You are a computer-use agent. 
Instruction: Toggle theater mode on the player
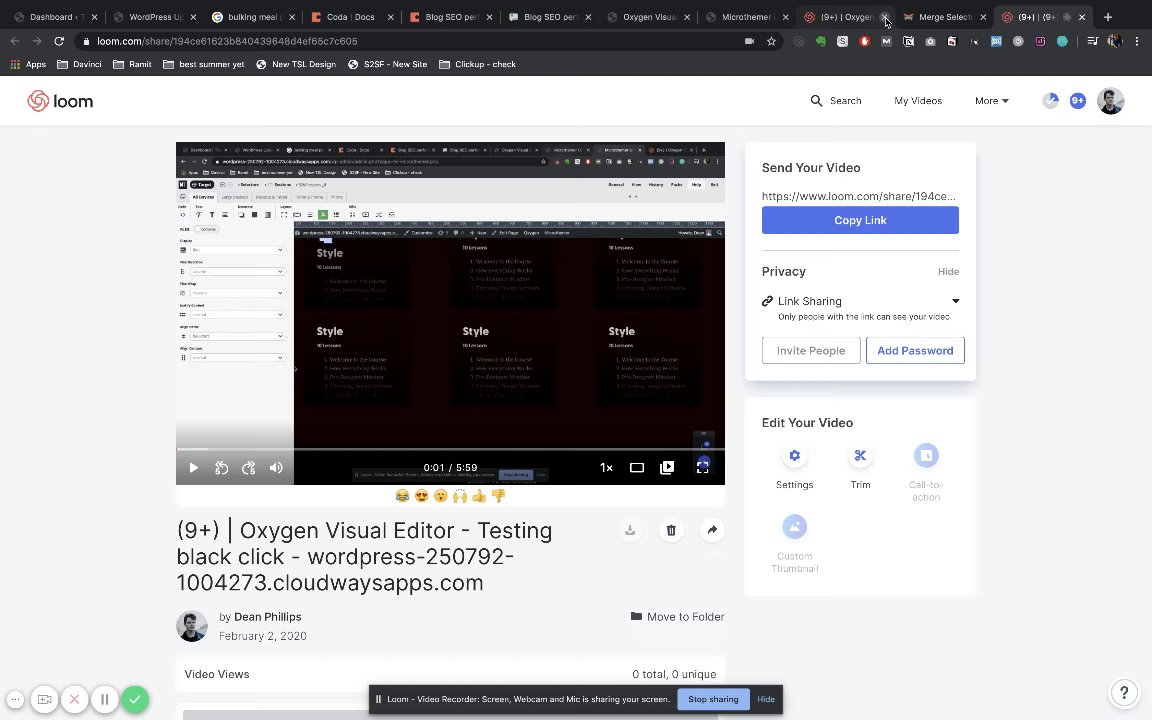pos(636,467)
